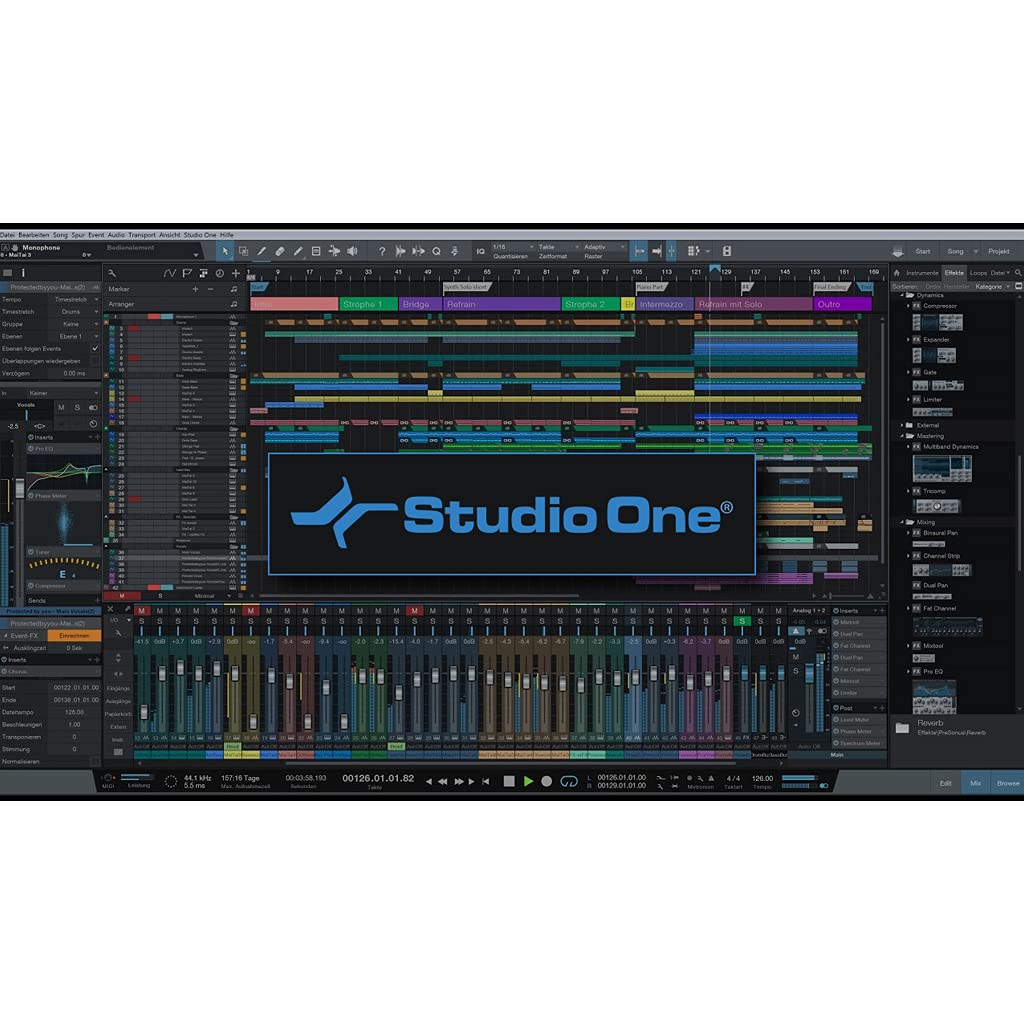Mute the Vocals channel with M button
Viewport: 1024px width, 1024px height.
tap(61, 407)
